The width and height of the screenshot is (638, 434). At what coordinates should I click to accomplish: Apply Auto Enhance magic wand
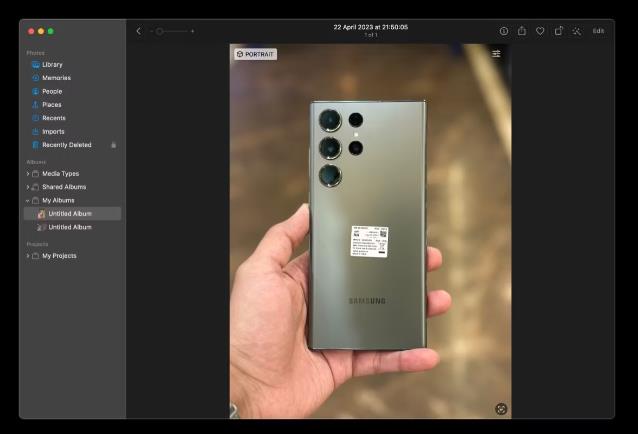(x=577, y=31)
